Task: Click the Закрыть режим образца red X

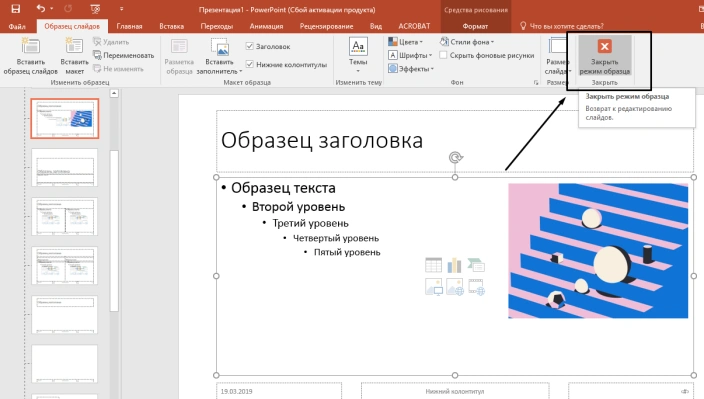Action: pos(604,46)
